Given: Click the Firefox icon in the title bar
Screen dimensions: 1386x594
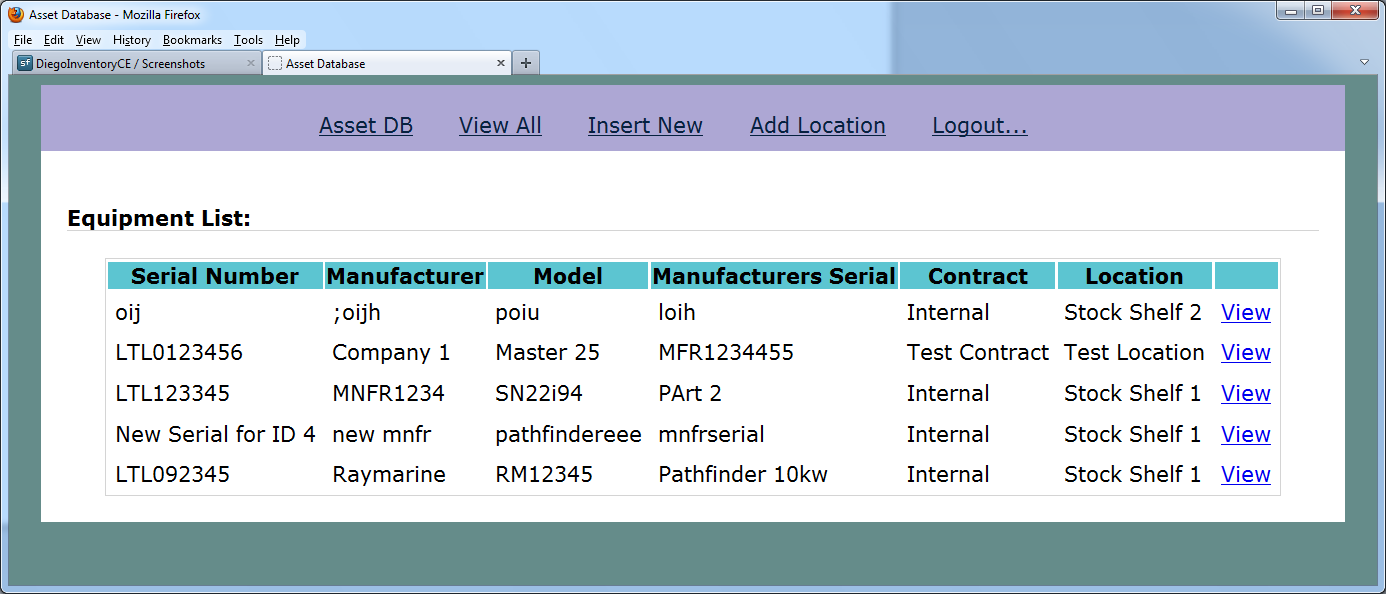Looking at the screenshot, I should click(x=14, y=14).
